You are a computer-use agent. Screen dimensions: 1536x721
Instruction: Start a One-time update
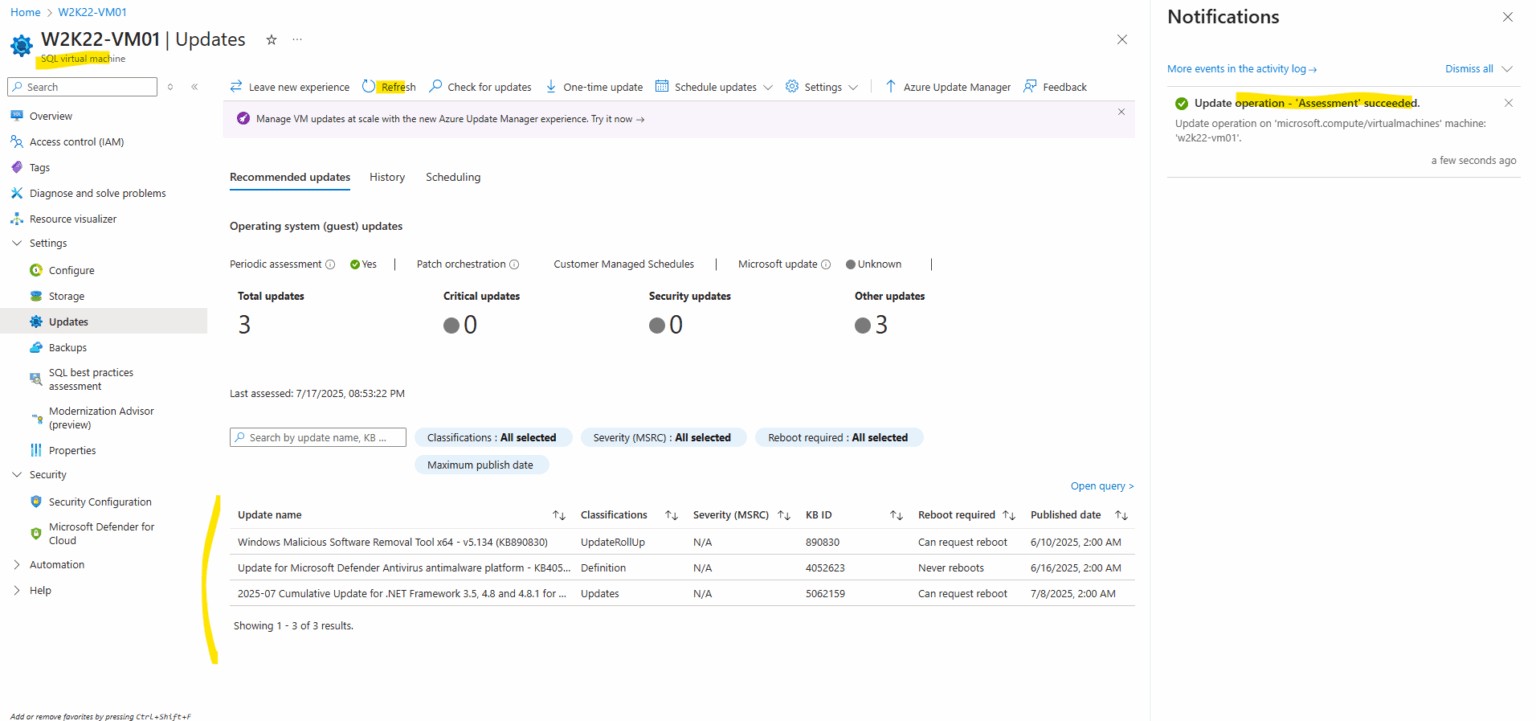[x=593, y=87]
